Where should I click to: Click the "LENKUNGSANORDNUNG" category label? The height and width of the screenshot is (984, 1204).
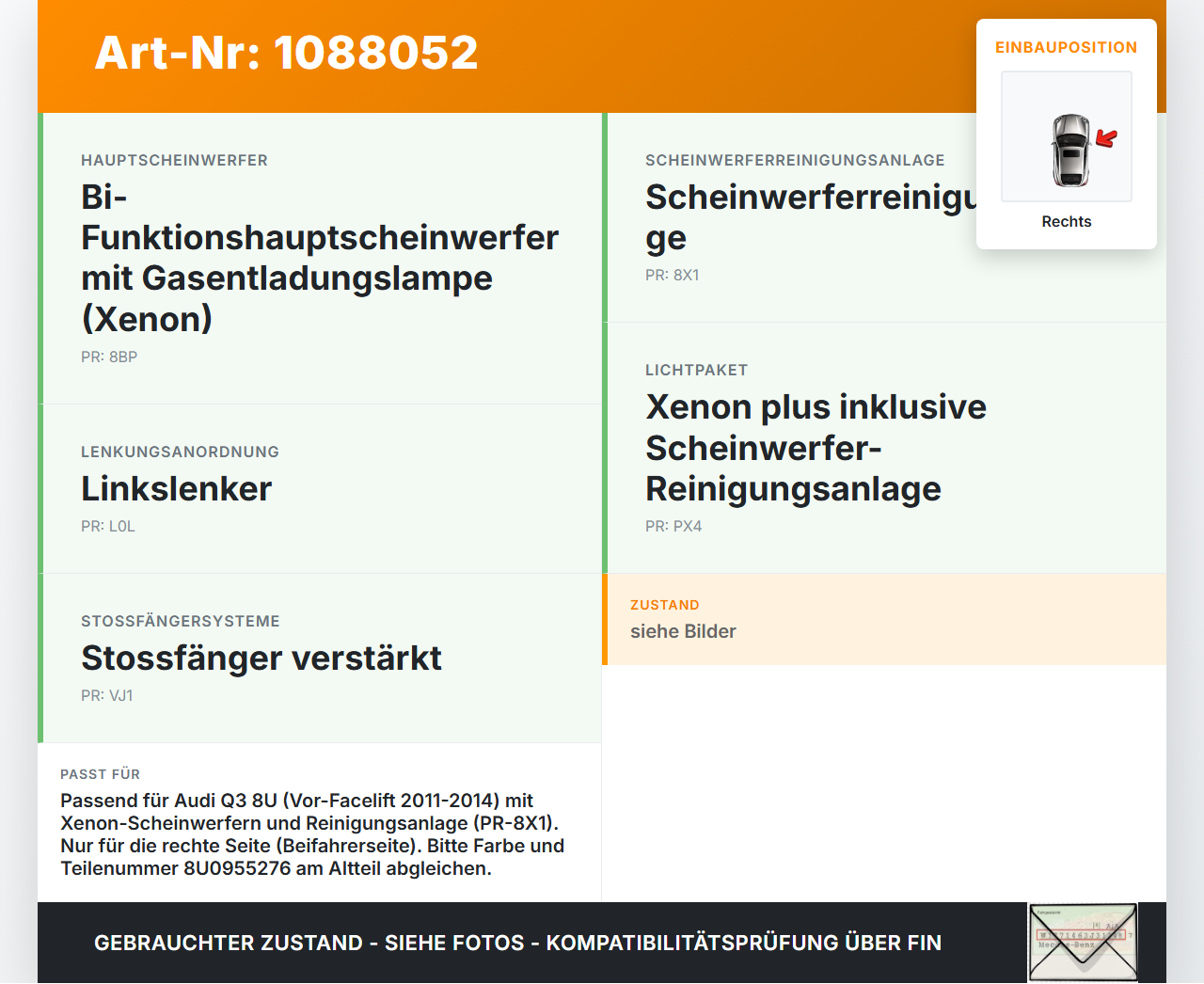click(180, 452)
